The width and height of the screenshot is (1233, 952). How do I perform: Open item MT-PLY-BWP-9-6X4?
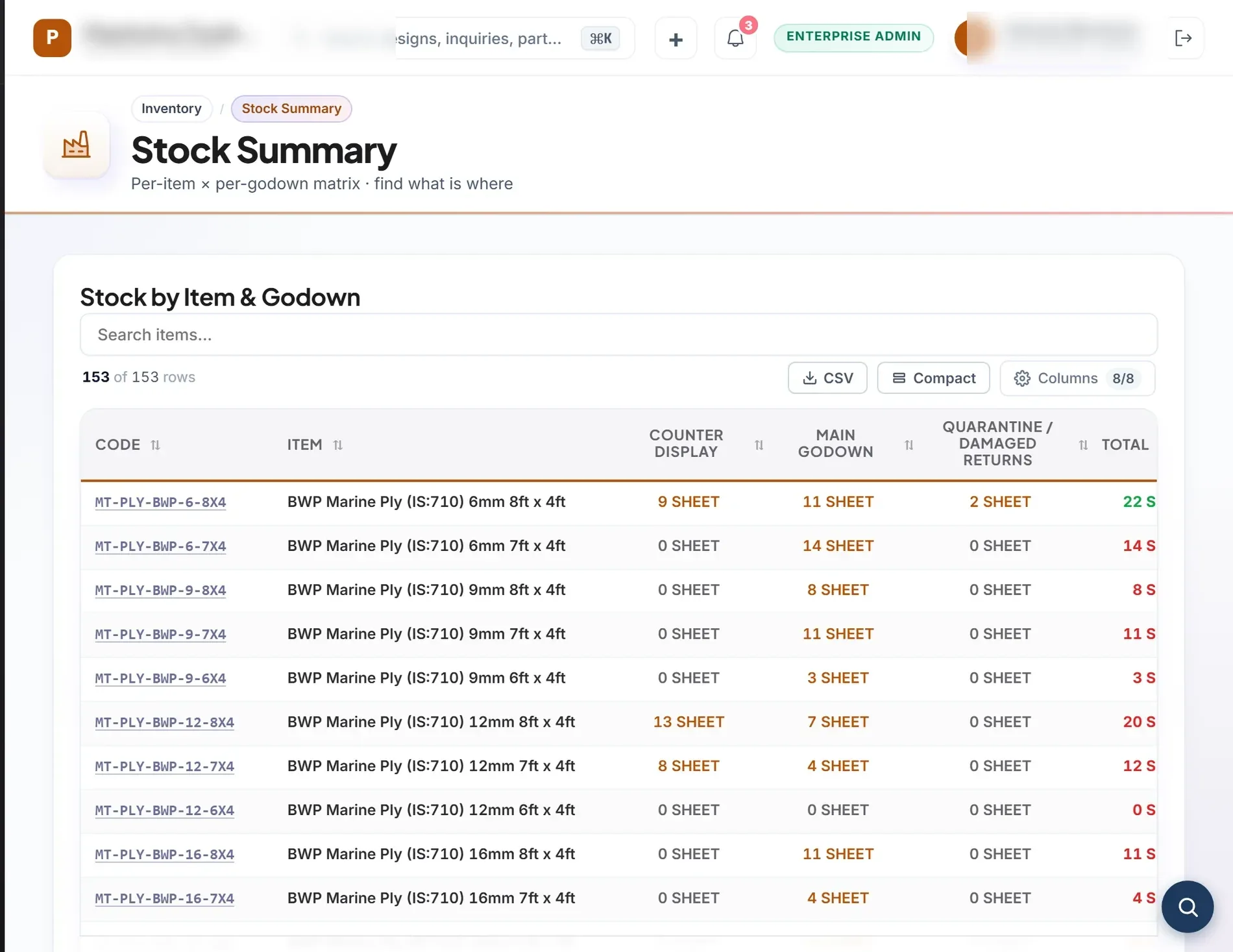160,678
